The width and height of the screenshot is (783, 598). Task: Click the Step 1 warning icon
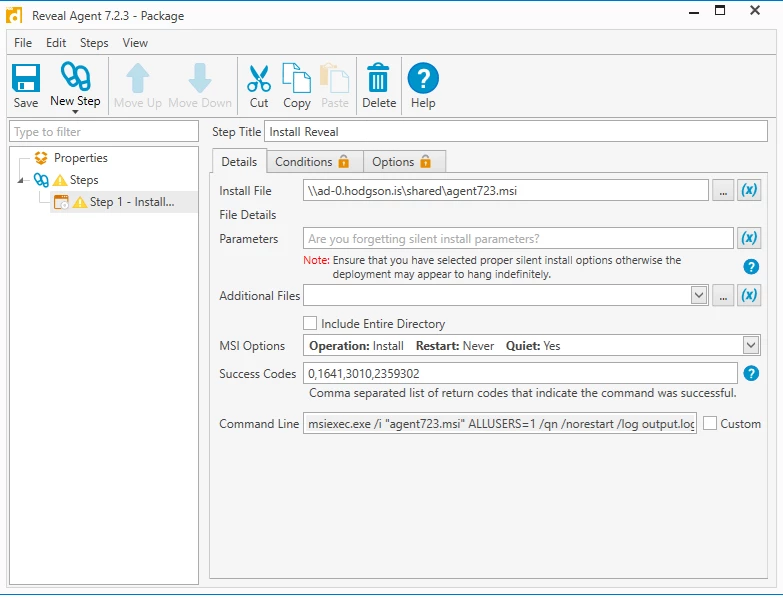(80, 202)
